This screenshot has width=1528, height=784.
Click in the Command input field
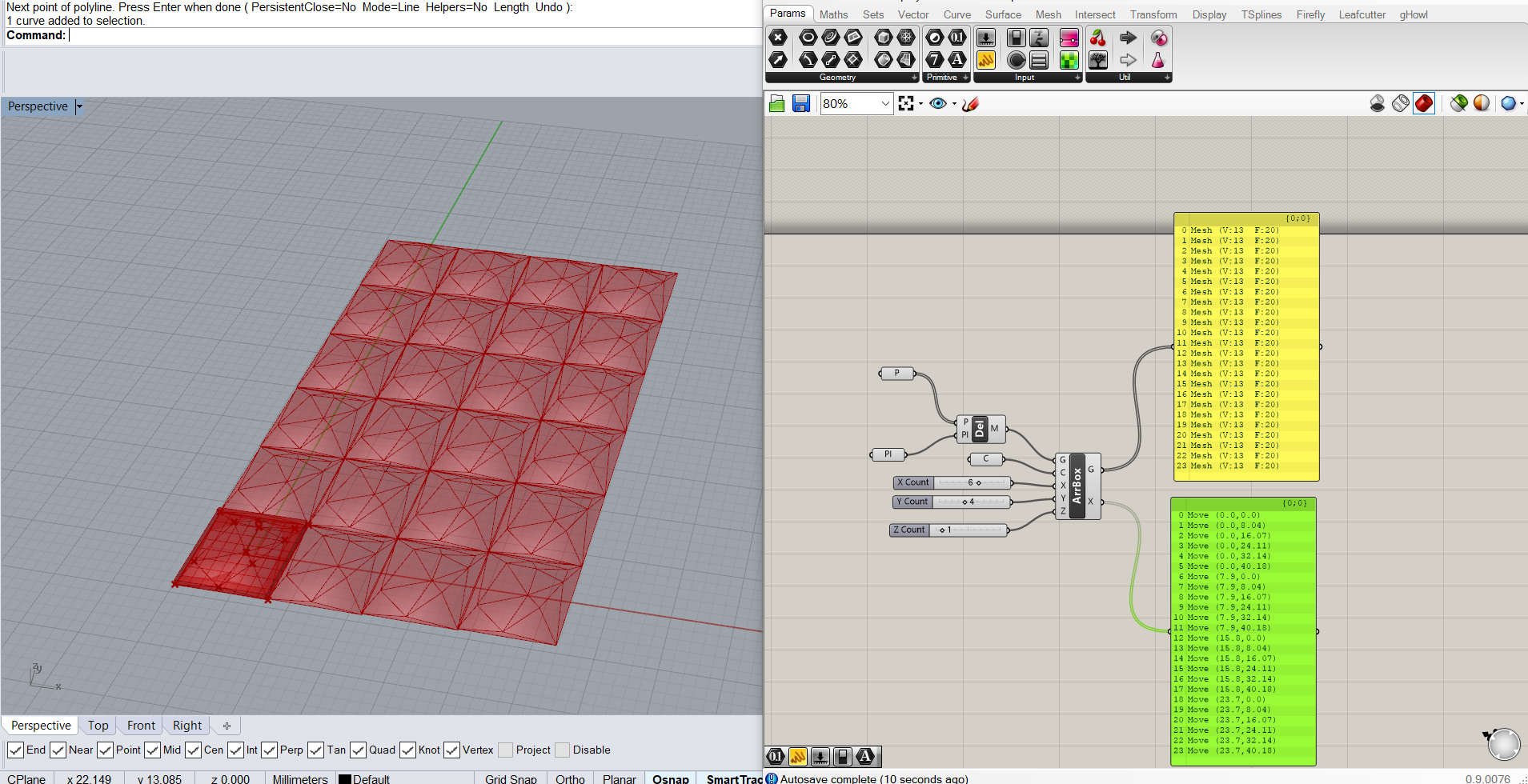(415, 35)
